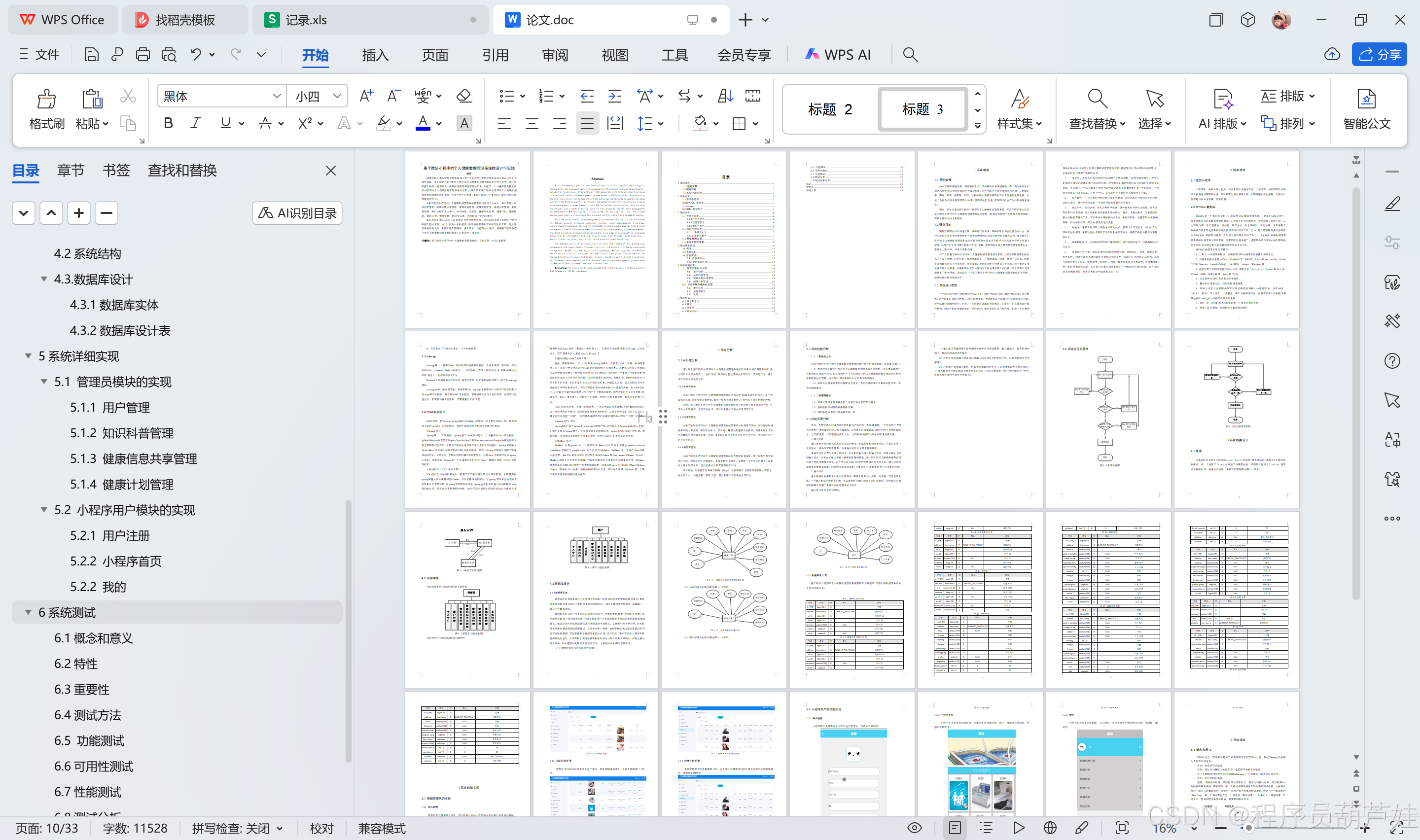Go to heading 6.5 功能测试
Viewport: 1420px width, 840px height.
pos(89,740)
